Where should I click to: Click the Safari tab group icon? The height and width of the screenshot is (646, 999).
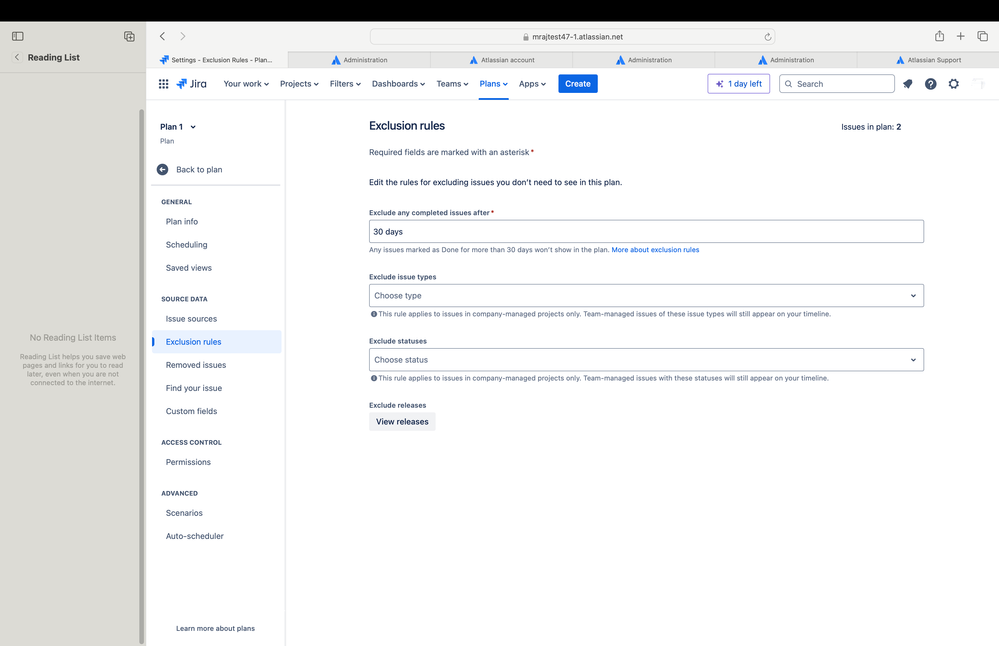coord(129,36)
